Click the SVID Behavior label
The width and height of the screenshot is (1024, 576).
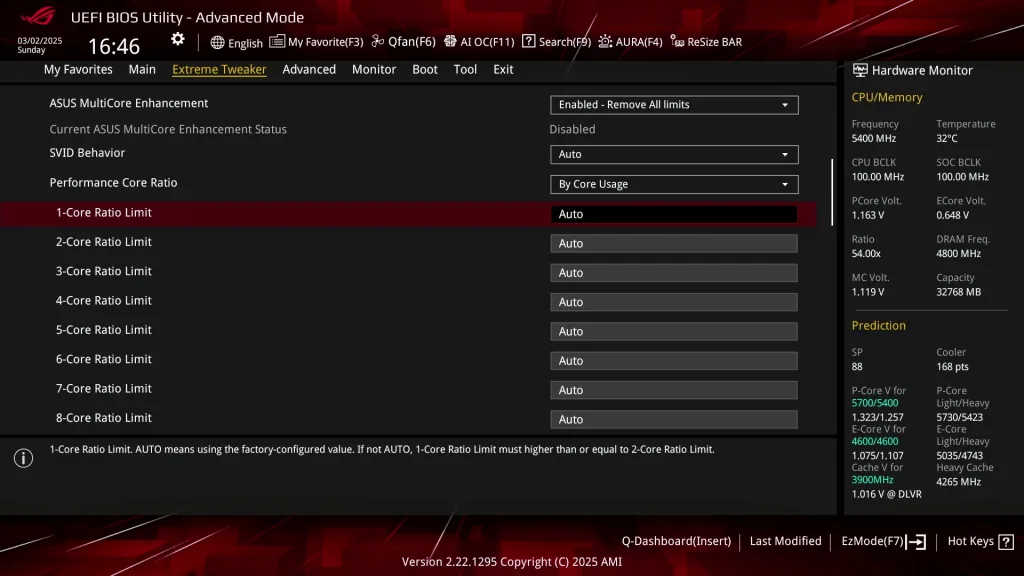87,153
